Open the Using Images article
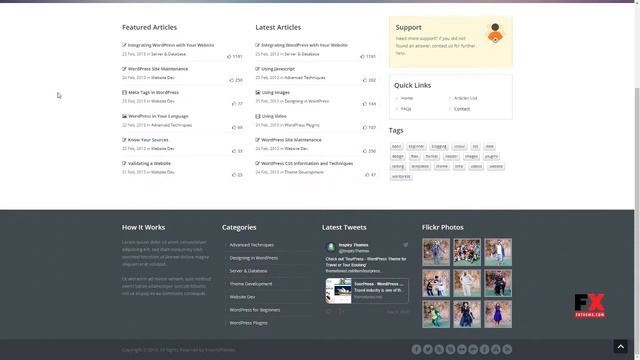 tap(276, 93)
